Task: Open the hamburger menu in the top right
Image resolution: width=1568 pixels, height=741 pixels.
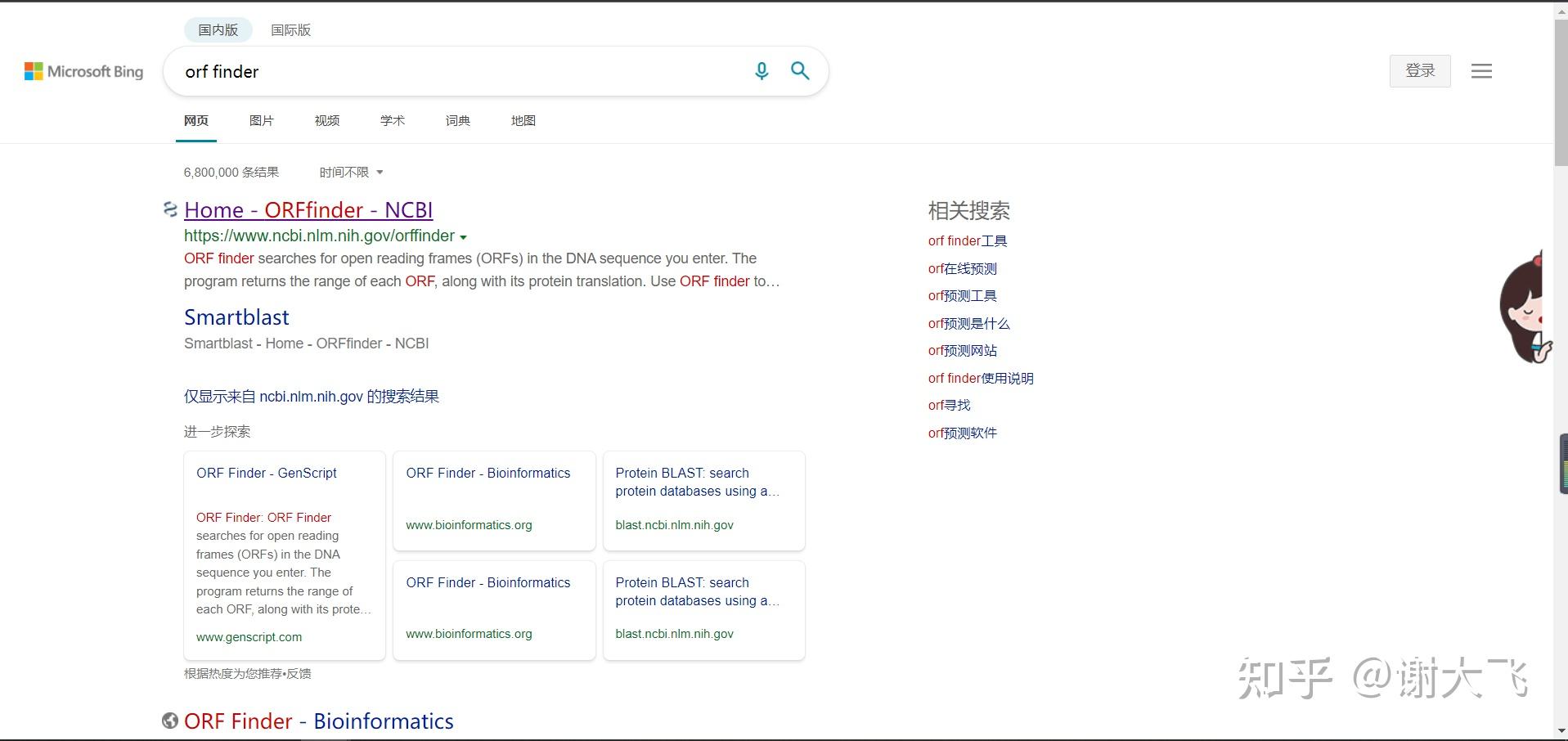Action: (1480, 71)
